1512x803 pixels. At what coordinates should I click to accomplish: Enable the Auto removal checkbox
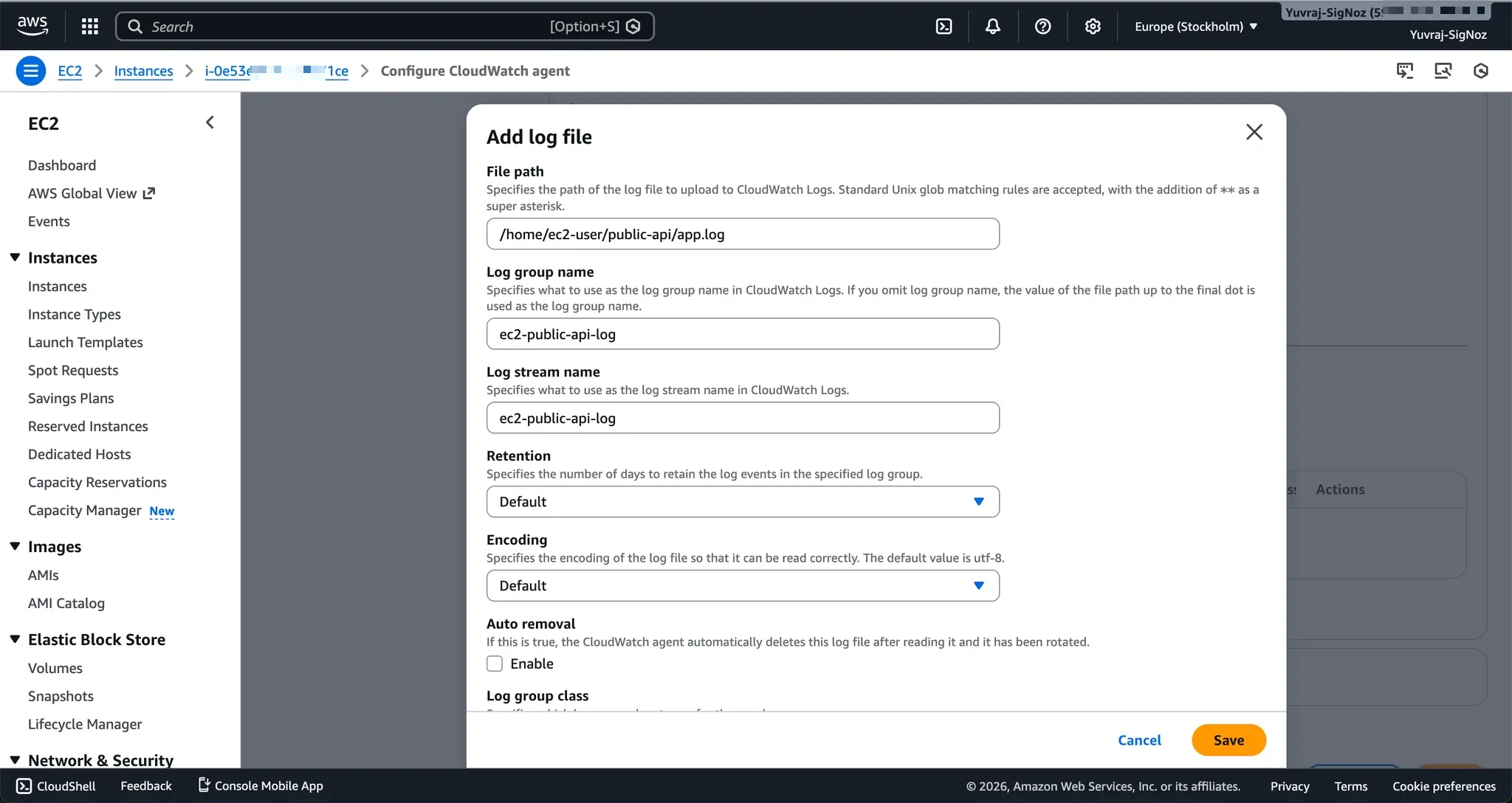pyautogui.click(x=495, y=664)
